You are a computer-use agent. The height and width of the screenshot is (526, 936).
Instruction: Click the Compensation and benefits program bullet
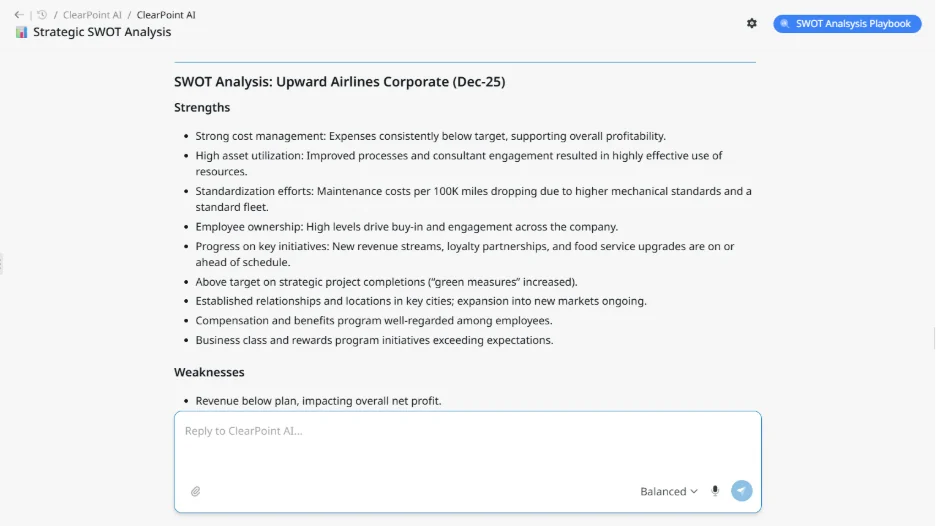click(374, 321)
